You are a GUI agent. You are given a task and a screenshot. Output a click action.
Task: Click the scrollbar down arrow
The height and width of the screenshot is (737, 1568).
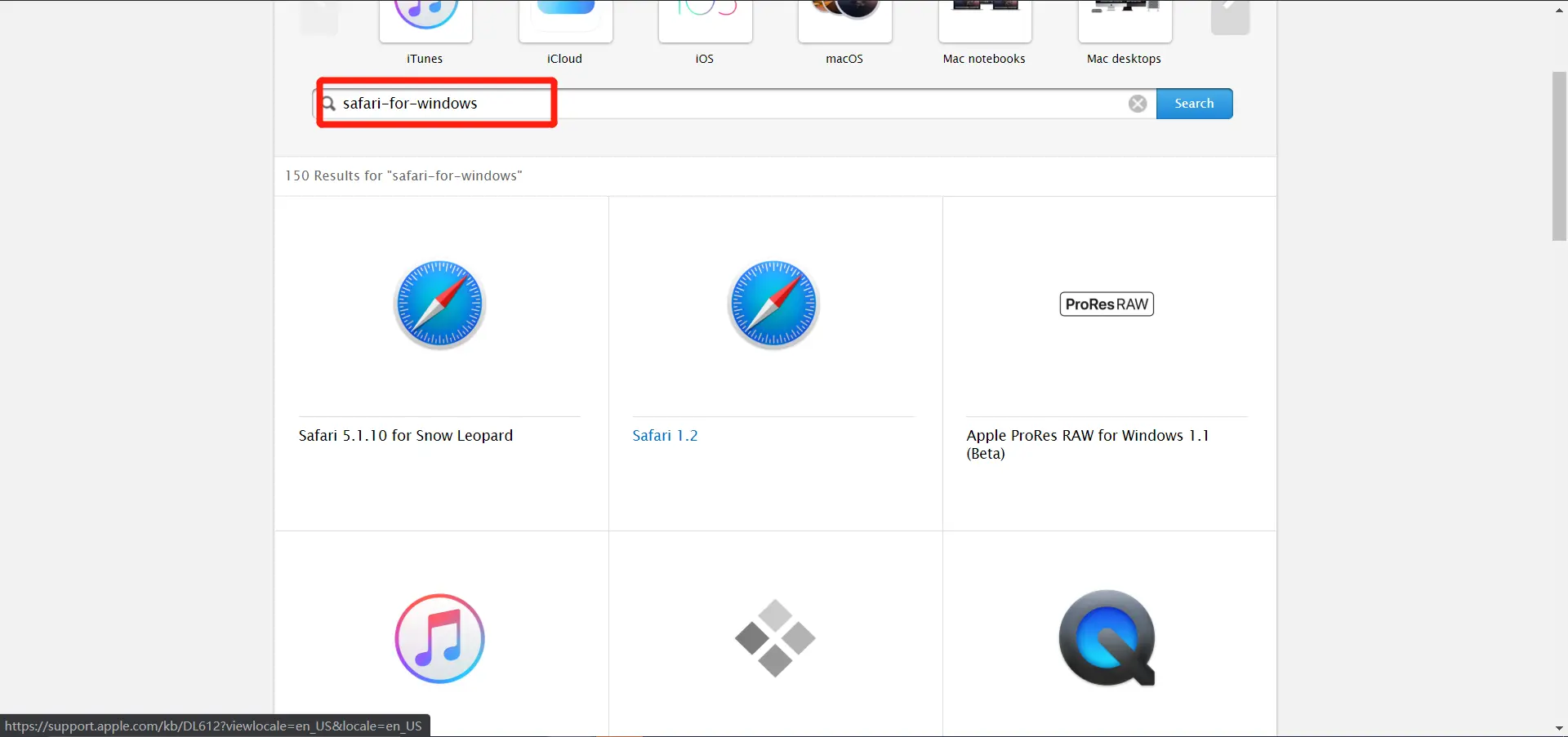pyautogui.click(x=1560, y=728)
